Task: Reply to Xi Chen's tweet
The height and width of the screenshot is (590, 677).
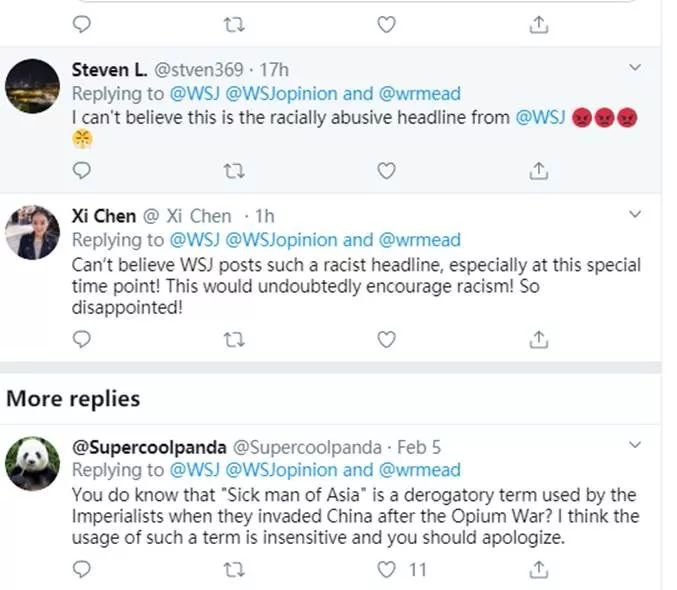Action: [82, 340]
